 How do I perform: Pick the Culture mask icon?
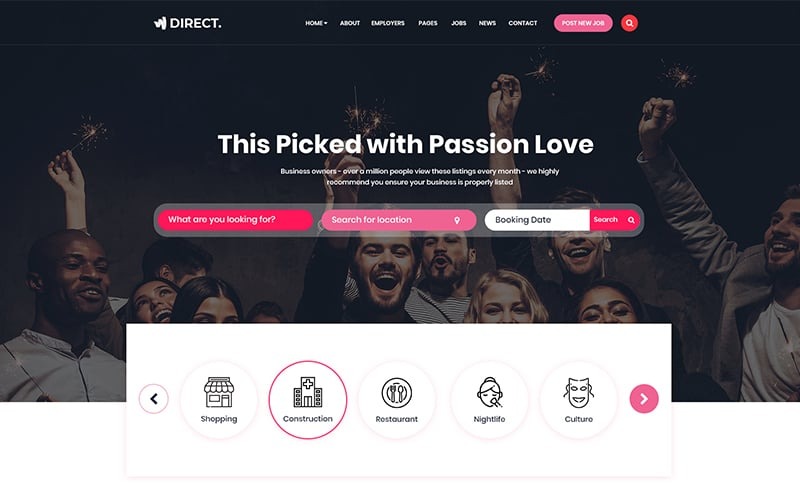click(579, 392)
